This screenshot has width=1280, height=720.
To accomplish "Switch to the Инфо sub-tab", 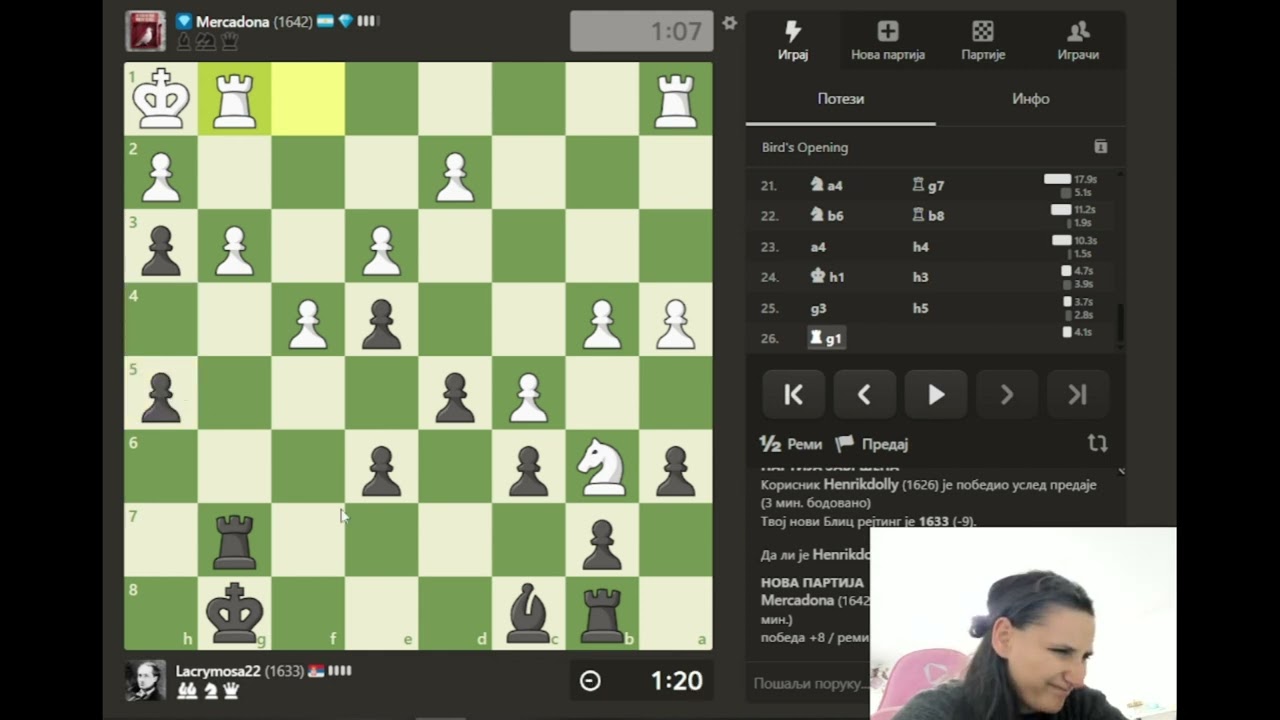I will tap(1031, 99).
